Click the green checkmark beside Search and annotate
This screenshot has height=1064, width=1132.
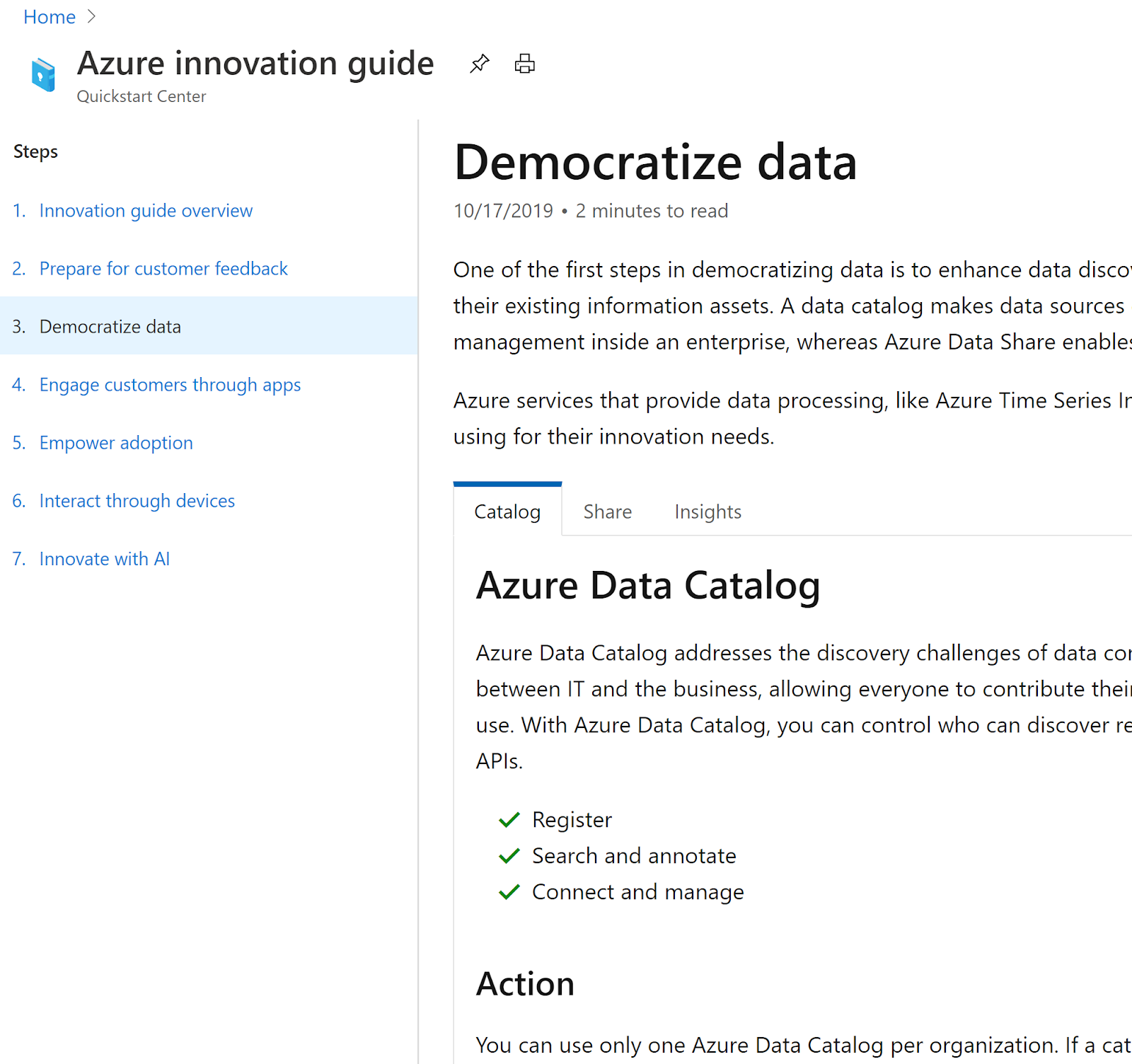pos(509,856)
